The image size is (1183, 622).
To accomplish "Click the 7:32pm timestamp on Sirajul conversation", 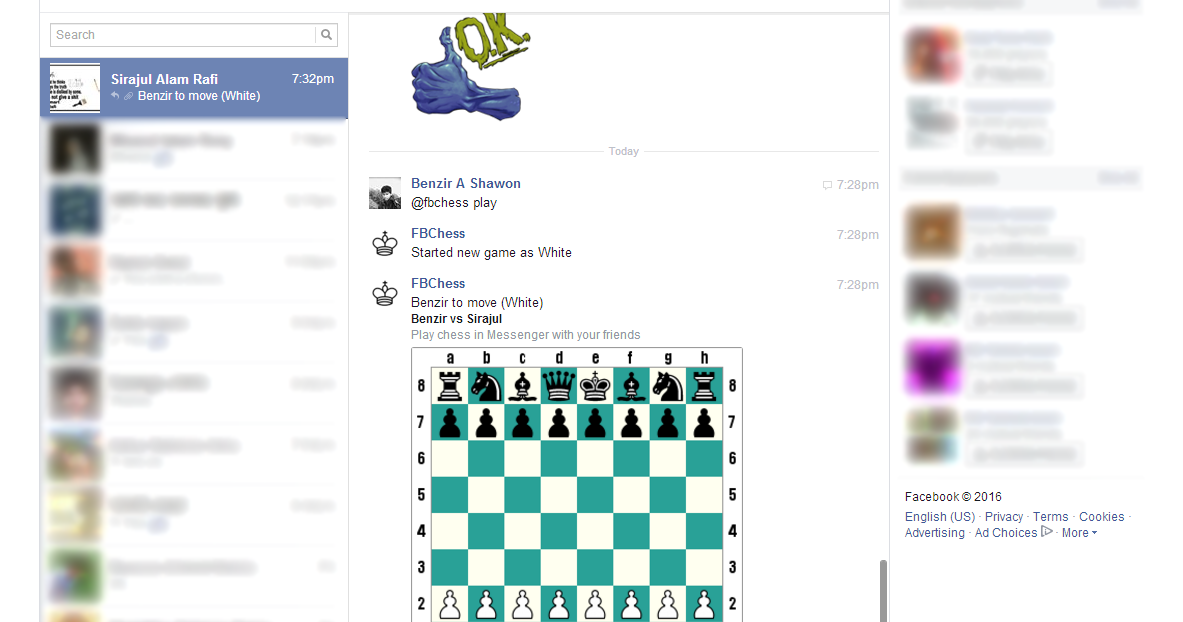I will [312, 79].
